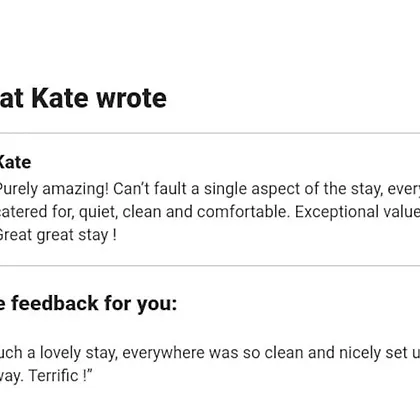
Task: Click the word "wrote" in the title
Action: 131,99
